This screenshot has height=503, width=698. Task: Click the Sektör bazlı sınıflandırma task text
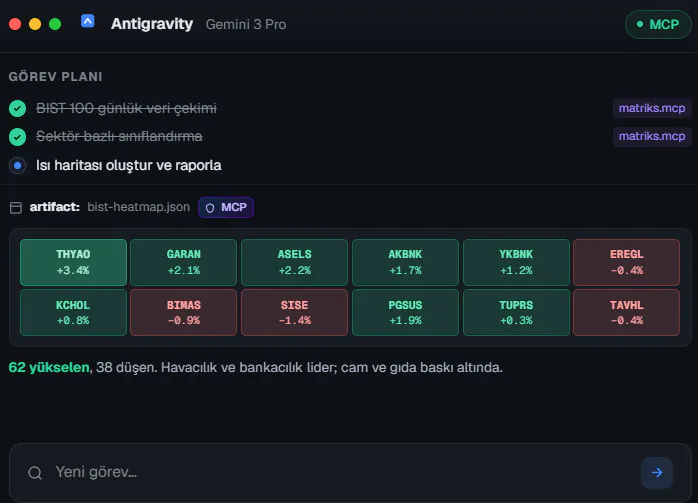click(119, 136)
